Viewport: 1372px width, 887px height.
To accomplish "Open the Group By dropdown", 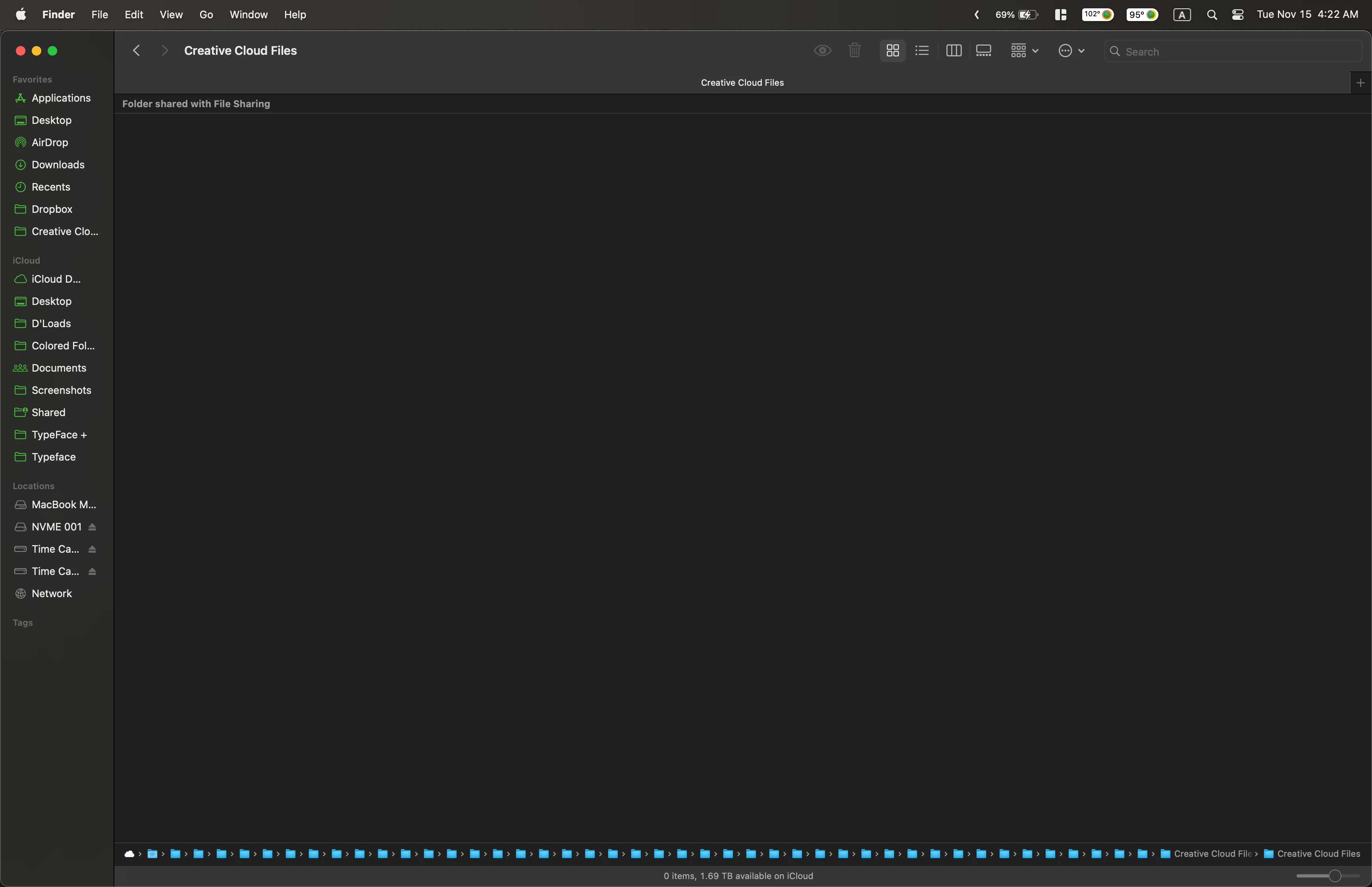I will tap(1024, 51).
